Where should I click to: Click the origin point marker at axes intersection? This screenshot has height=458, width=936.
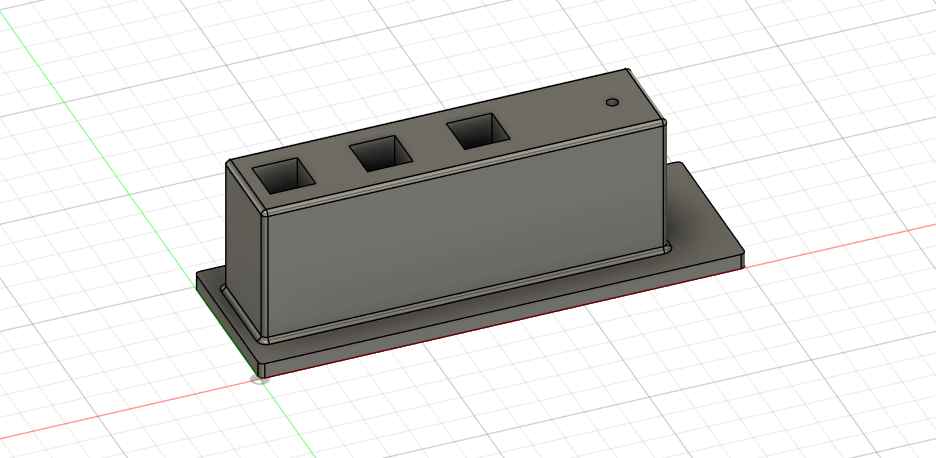(260, 380)
